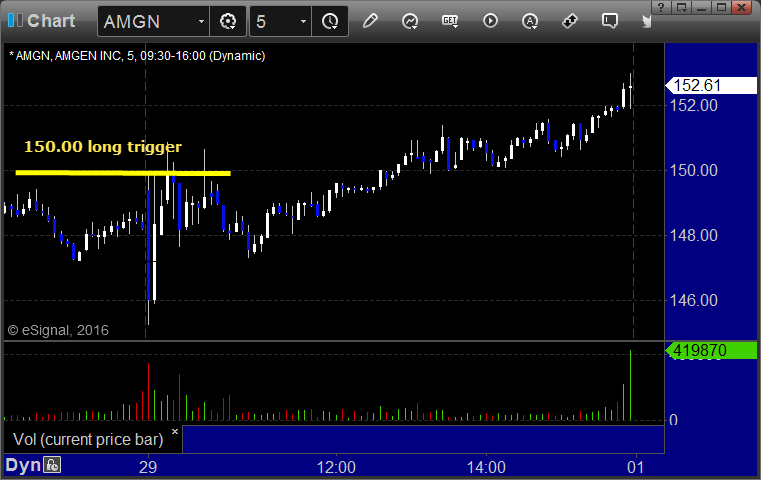
Task: Click the Chart window link icon
Action: click(x=15, y=20)
